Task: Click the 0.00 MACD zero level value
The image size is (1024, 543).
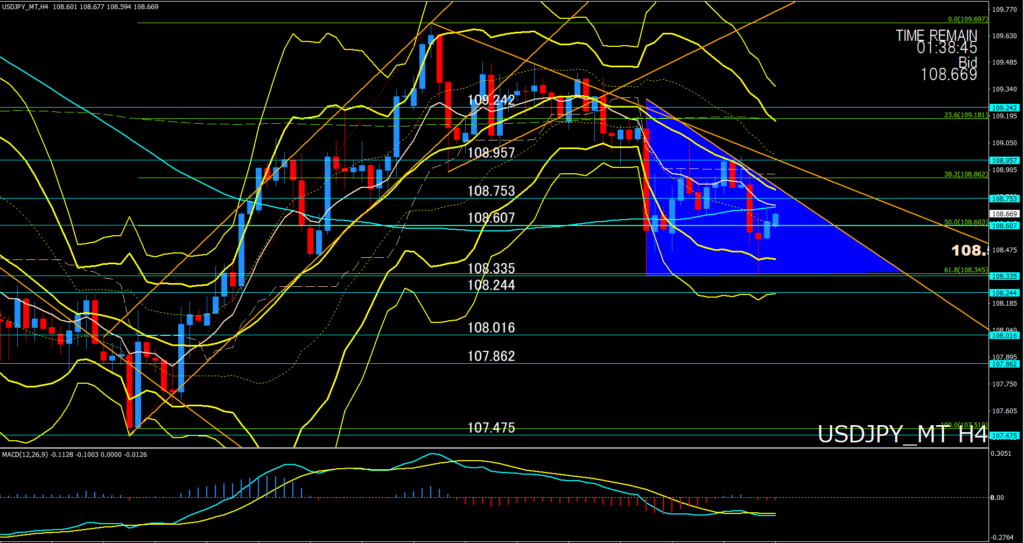Action: point(999,497)
